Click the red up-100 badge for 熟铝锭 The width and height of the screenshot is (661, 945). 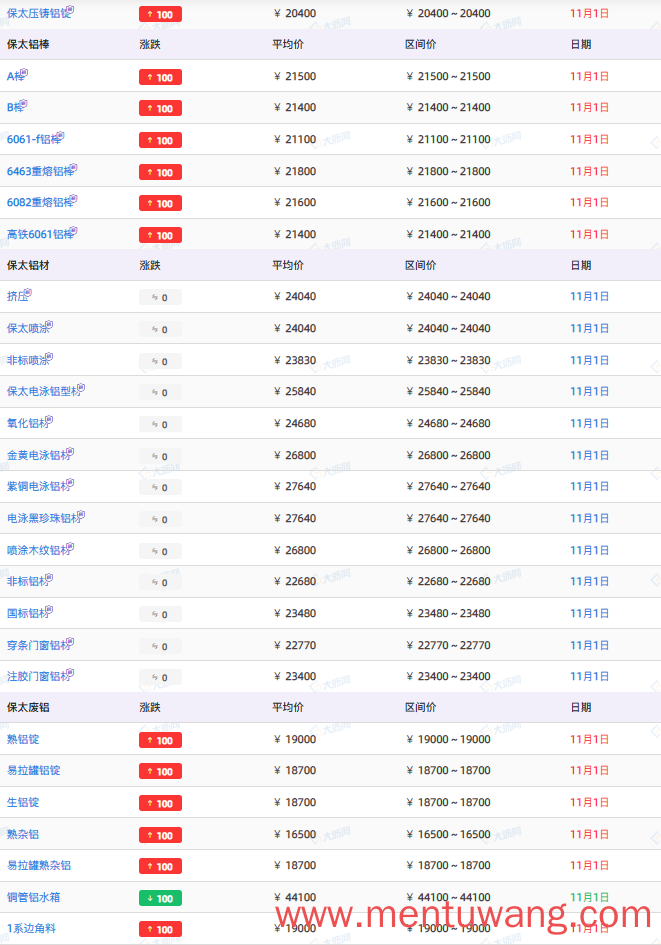(160, 741)
